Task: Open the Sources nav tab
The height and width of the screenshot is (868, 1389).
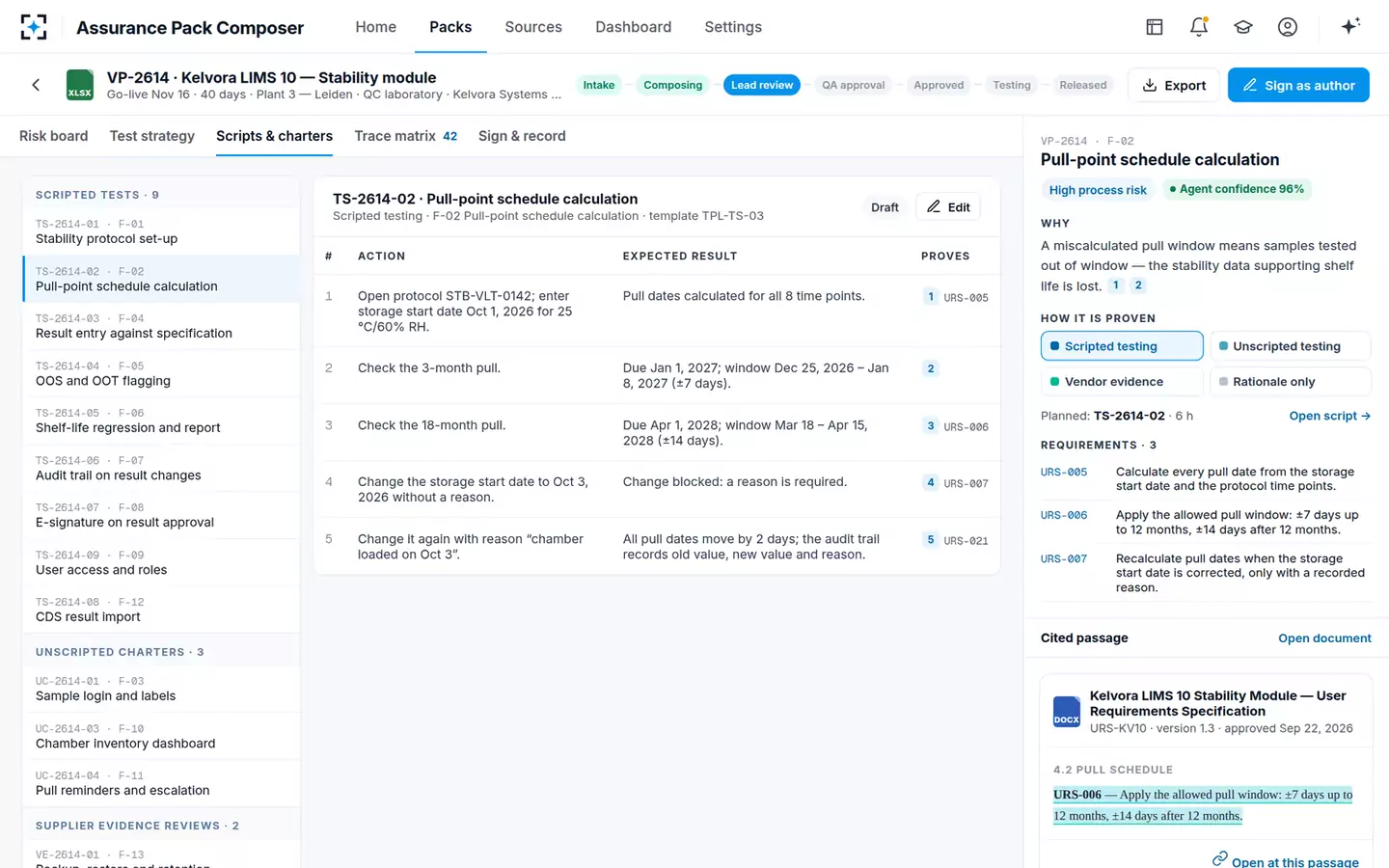Action: pos(533,27)
